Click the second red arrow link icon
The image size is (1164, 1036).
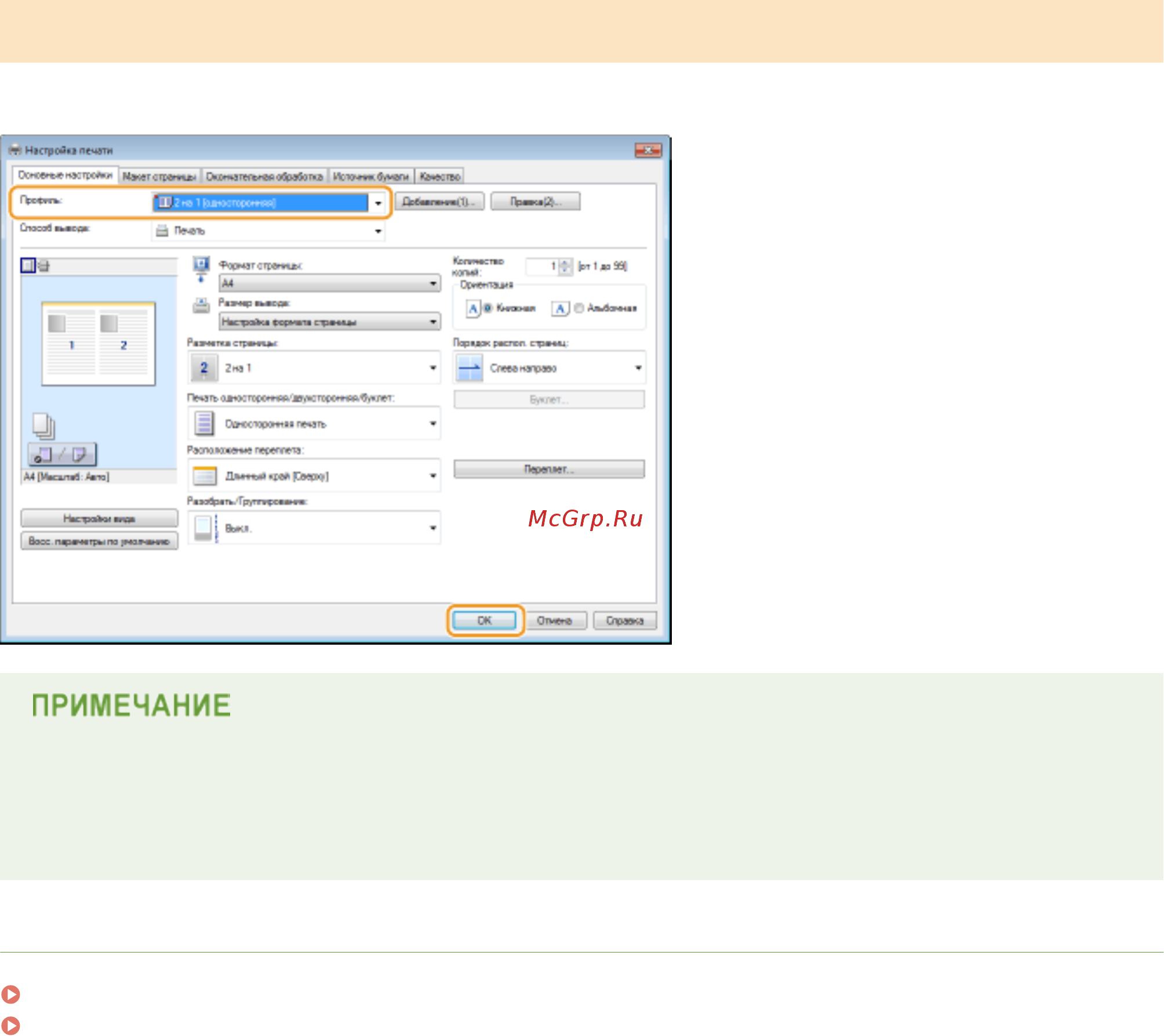click(x=10, y=1025)
